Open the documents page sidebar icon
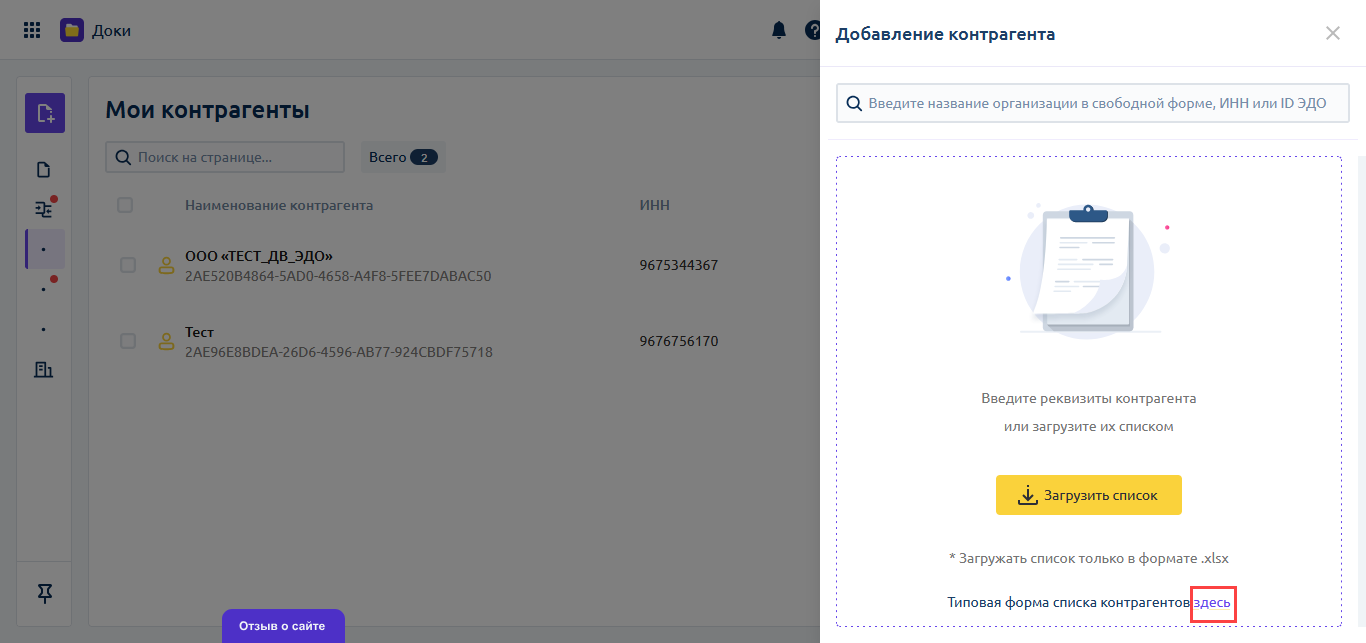 pos(44,169)
